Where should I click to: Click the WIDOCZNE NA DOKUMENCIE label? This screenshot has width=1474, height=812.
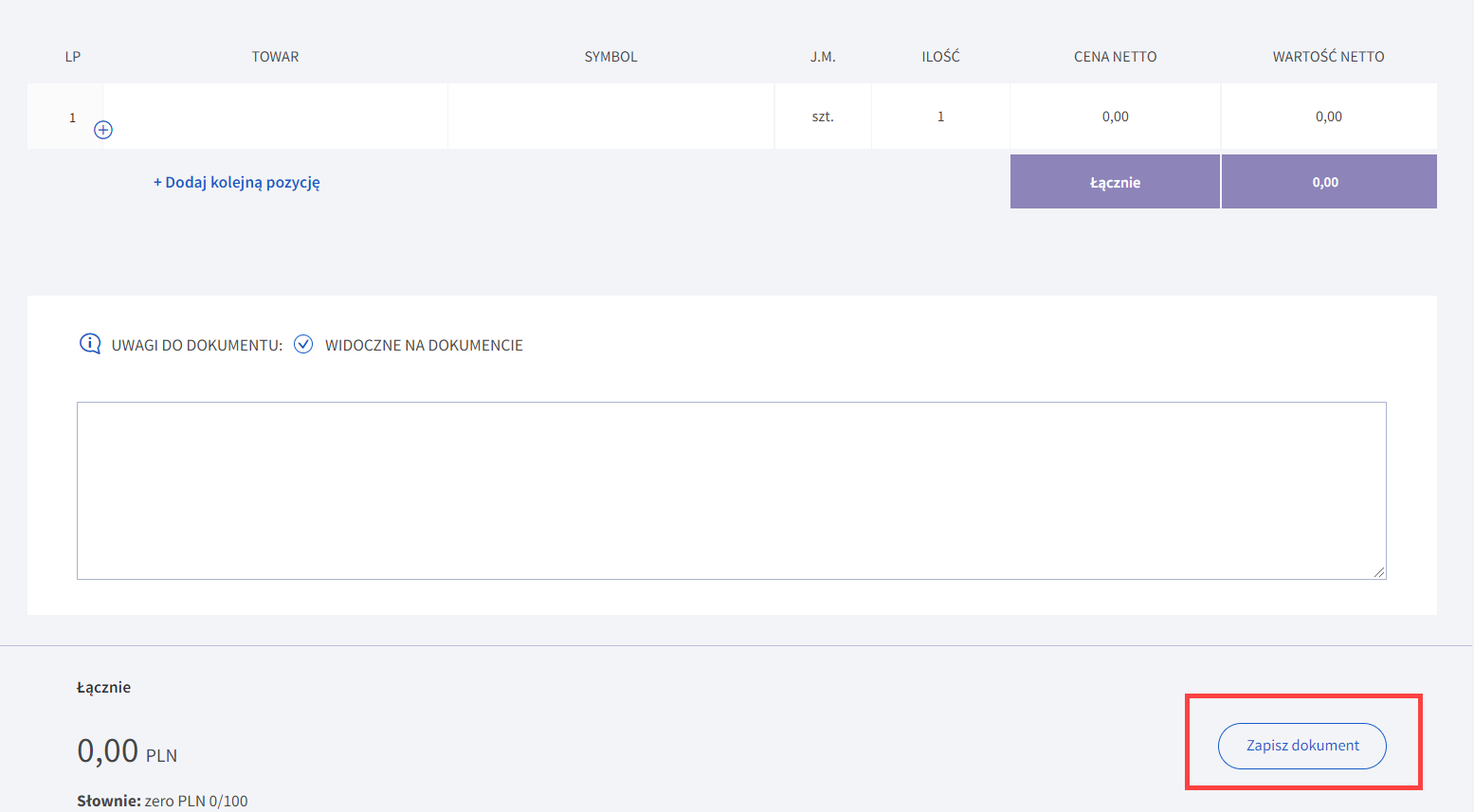click(424, 345)
